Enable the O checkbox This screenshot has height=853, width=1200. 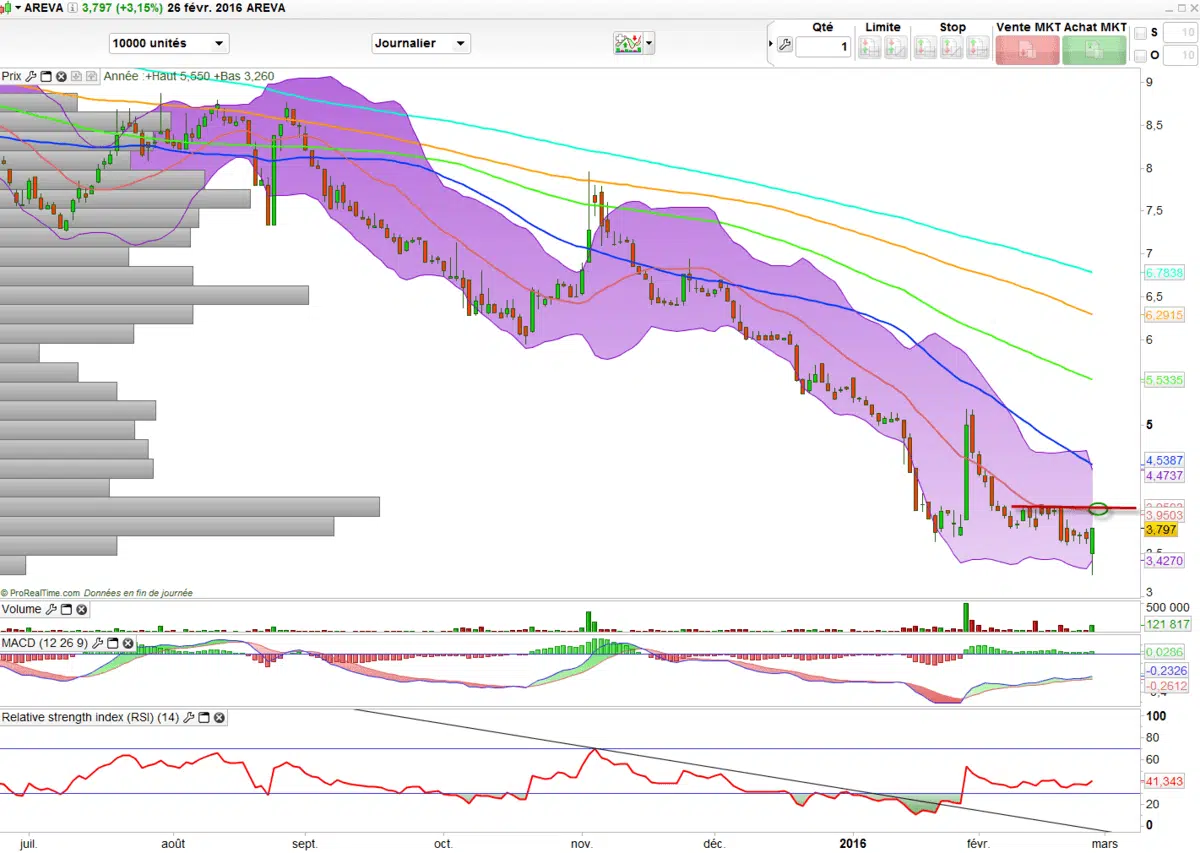point(1141,55)
